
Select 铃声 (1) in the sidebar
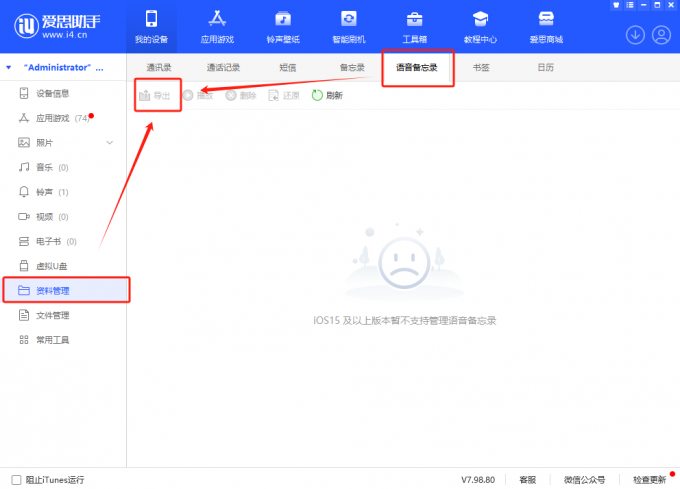63,192
